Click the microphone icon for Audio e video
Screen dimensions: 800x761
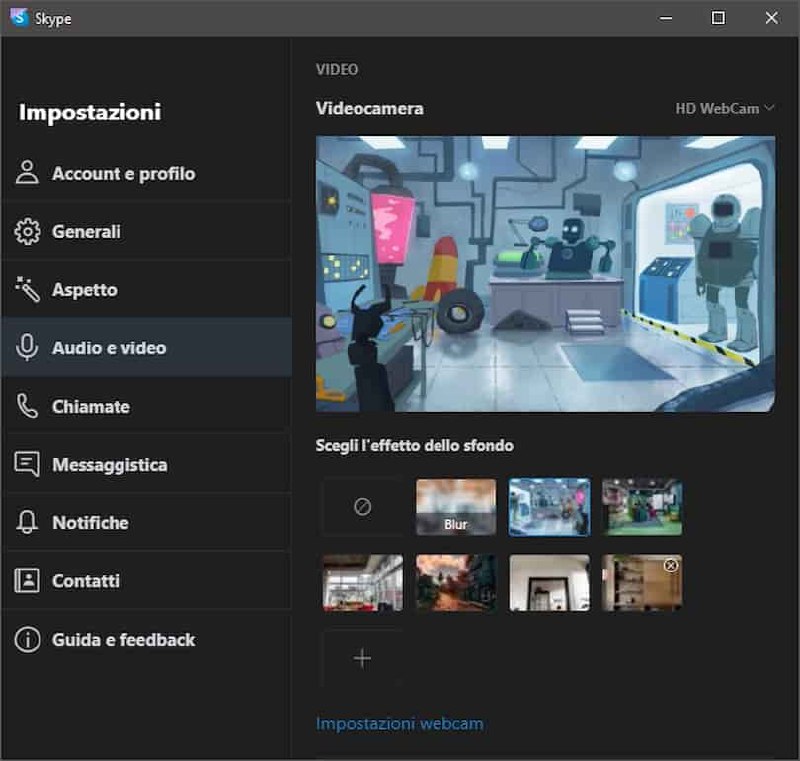pos(27,347)
